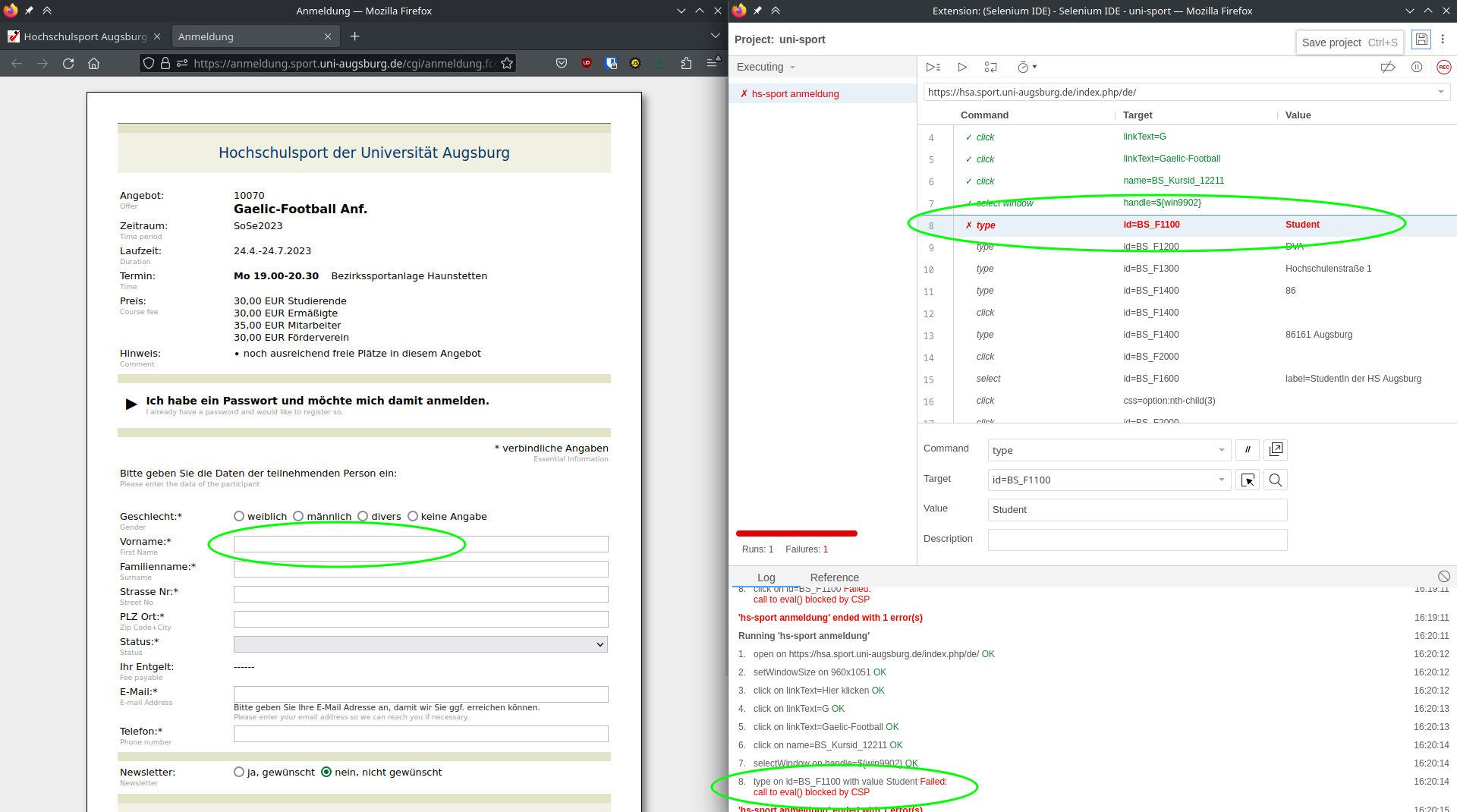Viewport: 1457px width, 812px height.
Task: Click the E-Mail input field
Action: point(421,694)
